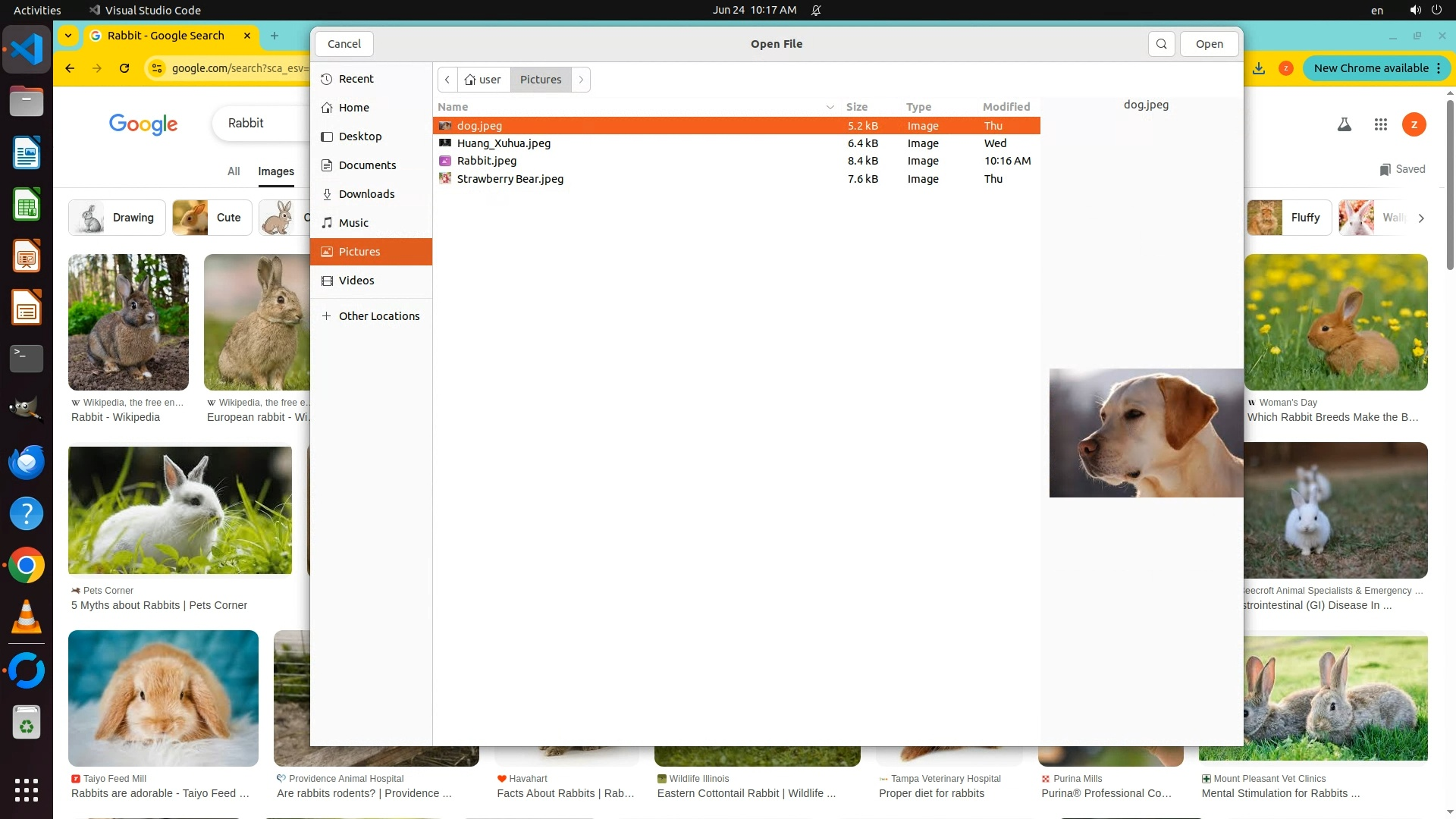The image size is (1456, 819).
Task: Reload the Chrome page
Action: click(x=124, y=68)
